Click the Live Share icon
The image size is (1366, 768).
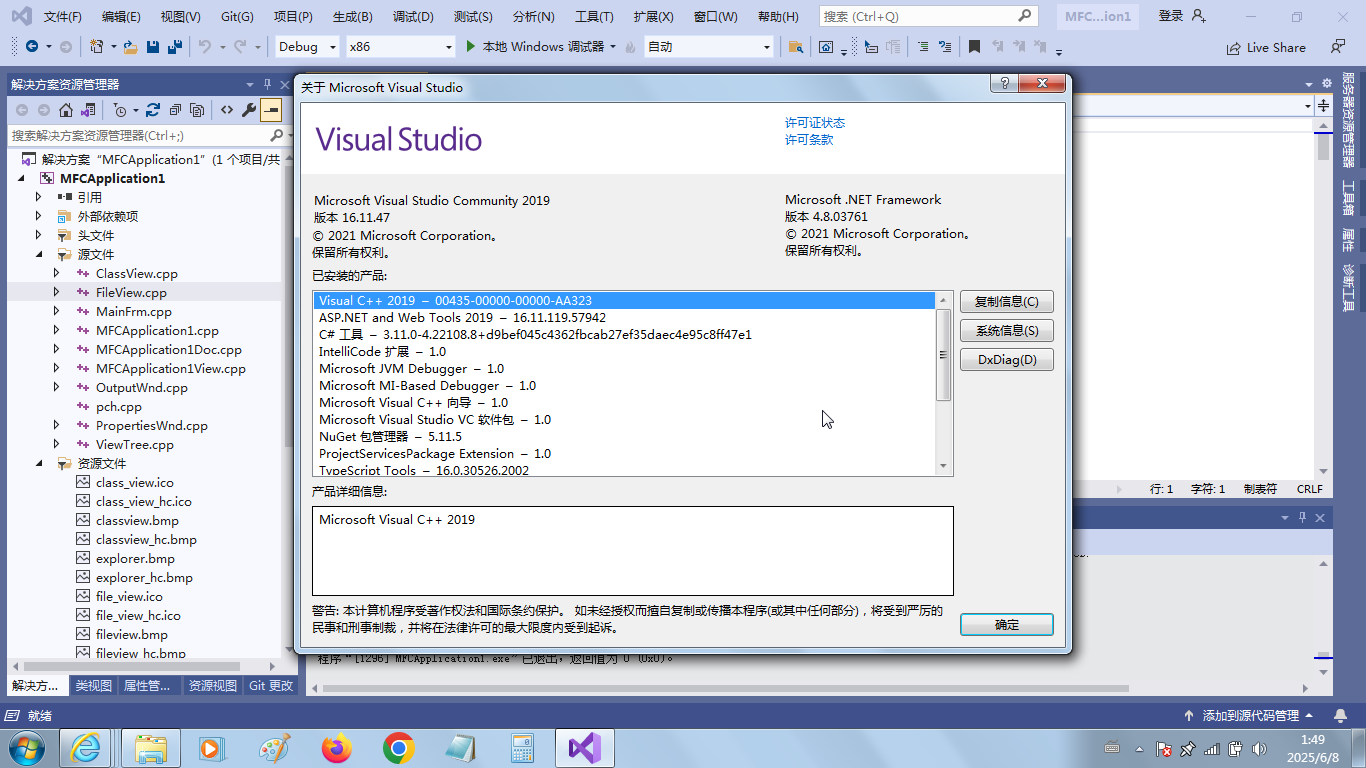coord(1234,47)
